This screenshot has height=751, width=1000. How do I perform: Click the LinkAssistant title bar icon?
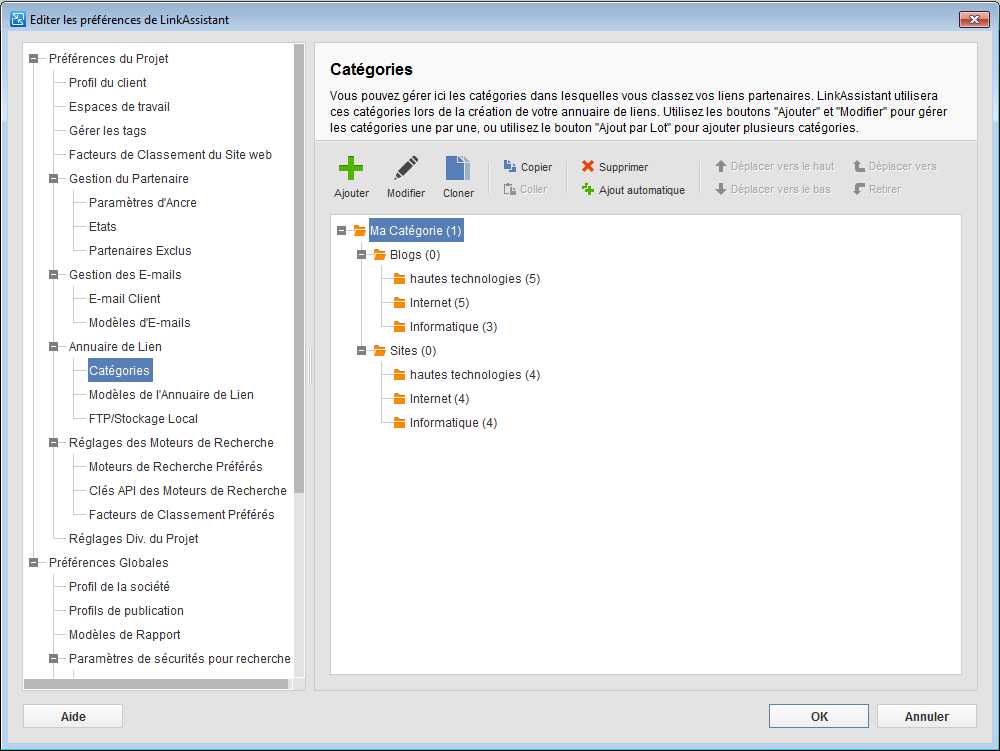point(18,19)
